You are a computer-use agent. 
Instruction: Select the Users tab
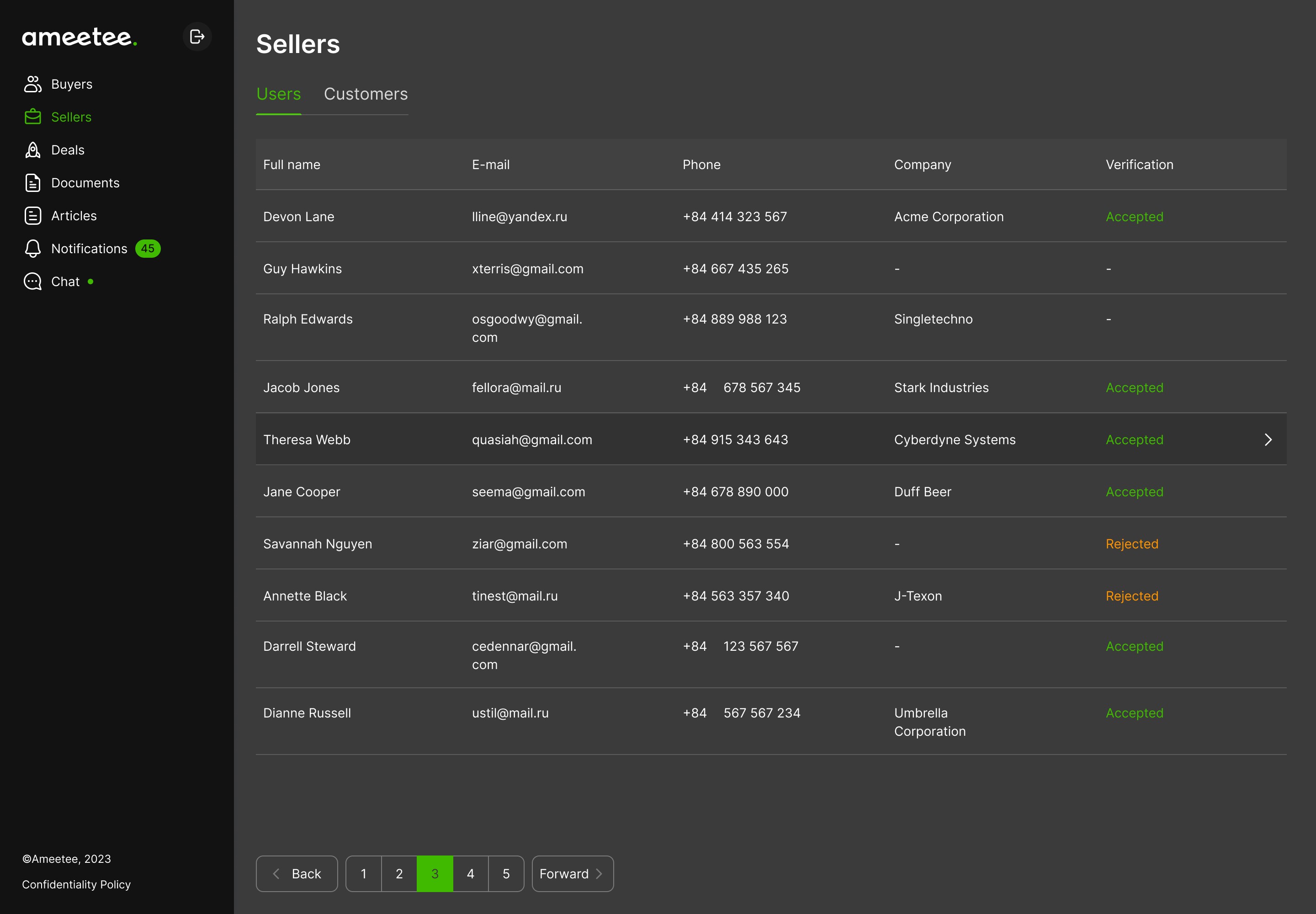278,94
